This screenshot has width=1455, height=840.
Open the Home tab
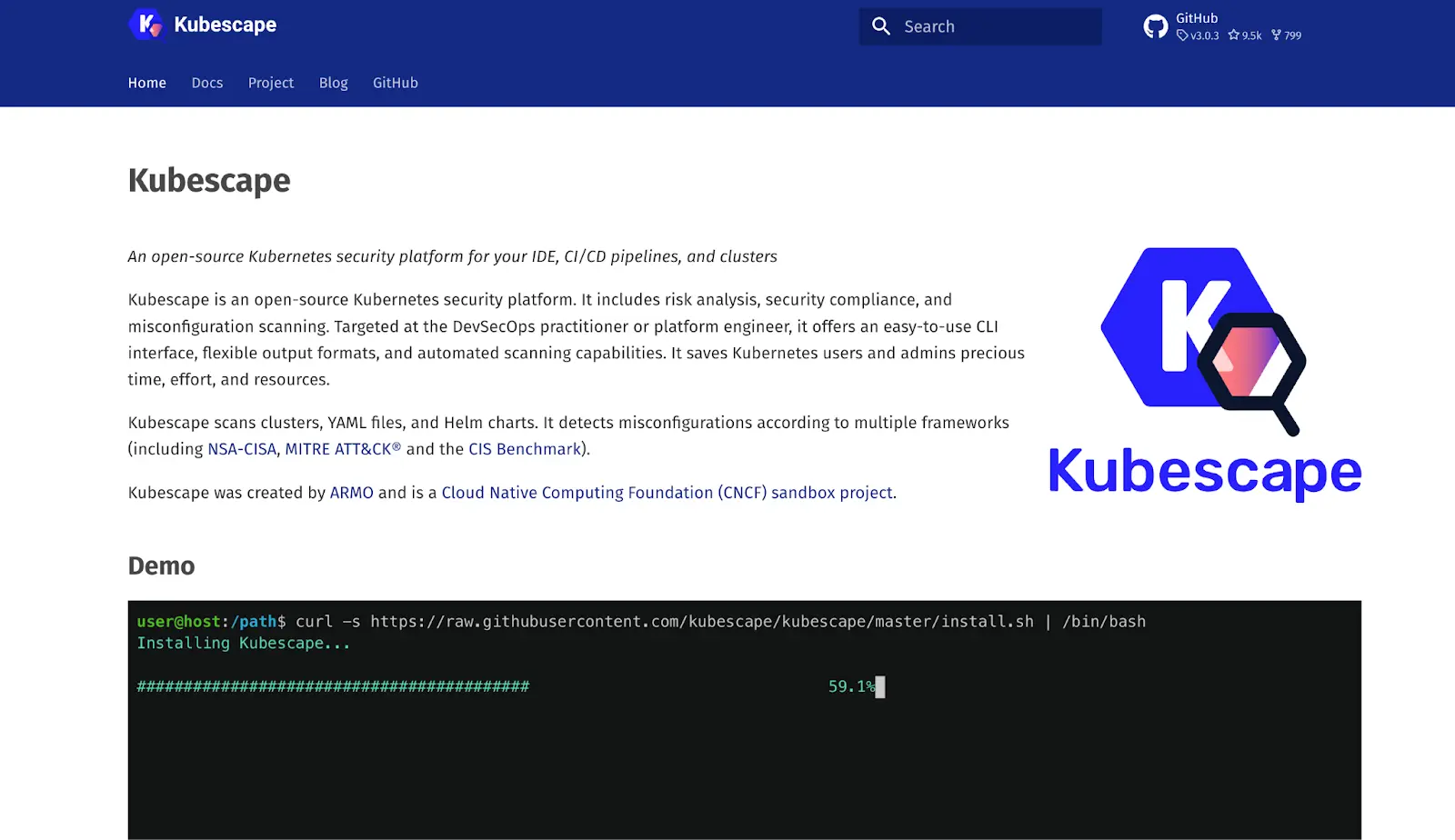click(x=147, y=83)
